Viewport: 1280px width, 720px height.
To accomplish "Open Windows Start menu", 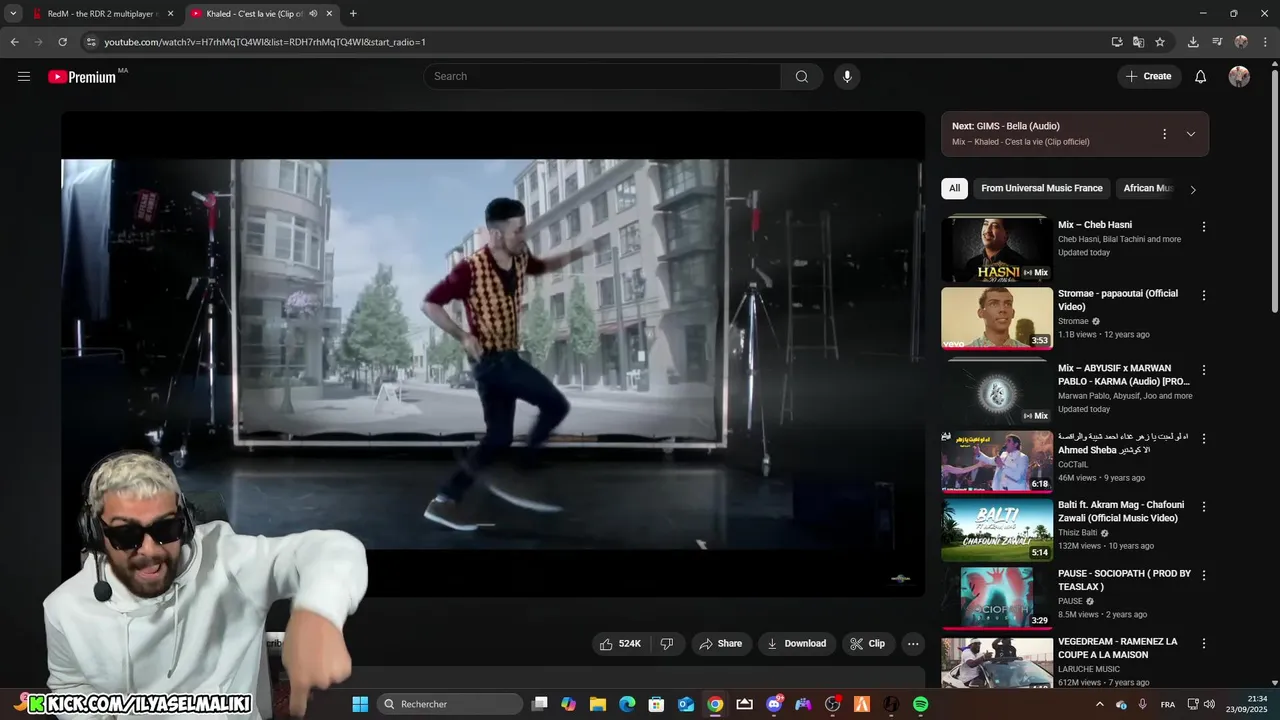I will point(360,704).
